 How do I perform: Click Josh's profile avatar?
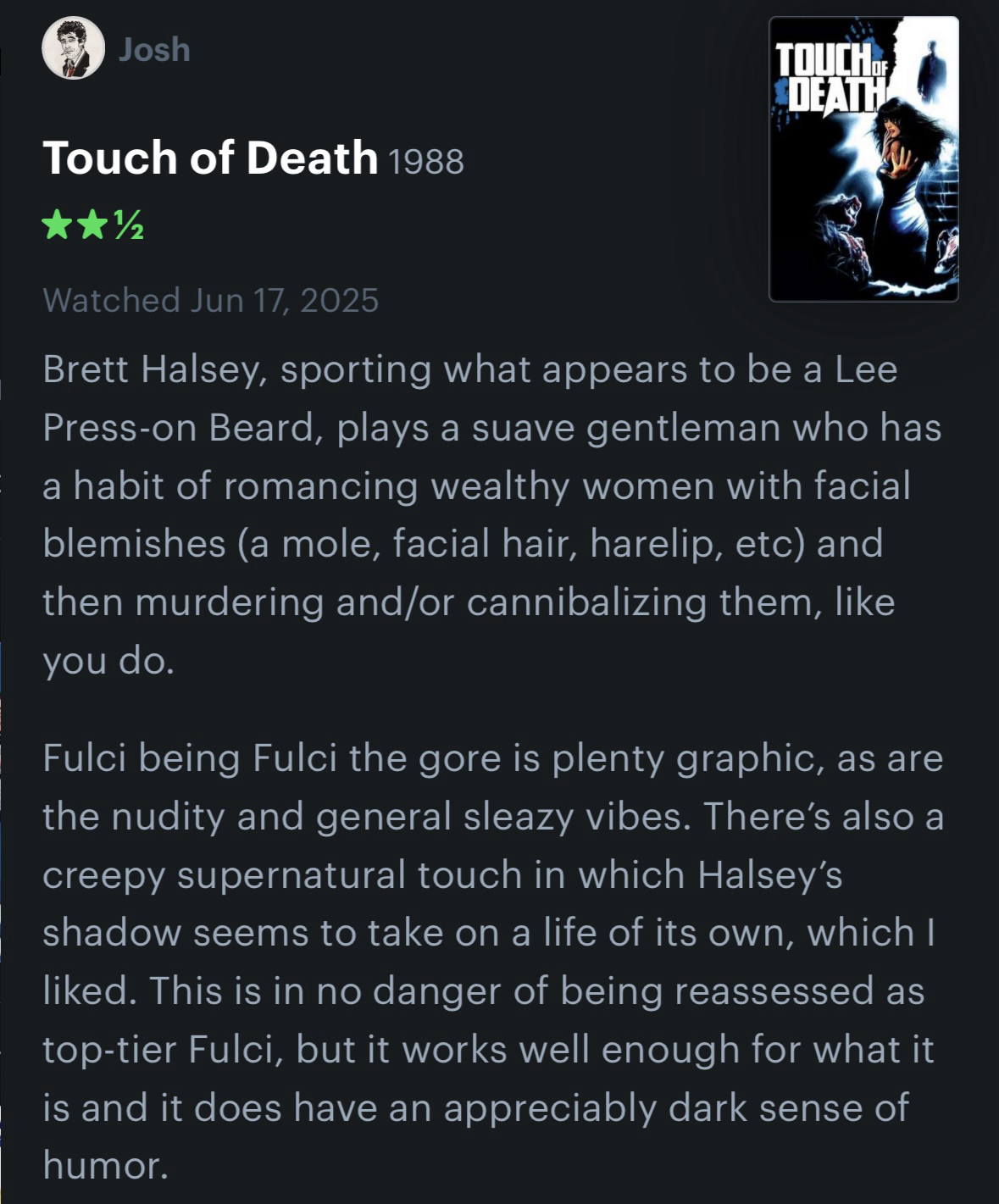[73, 48]
